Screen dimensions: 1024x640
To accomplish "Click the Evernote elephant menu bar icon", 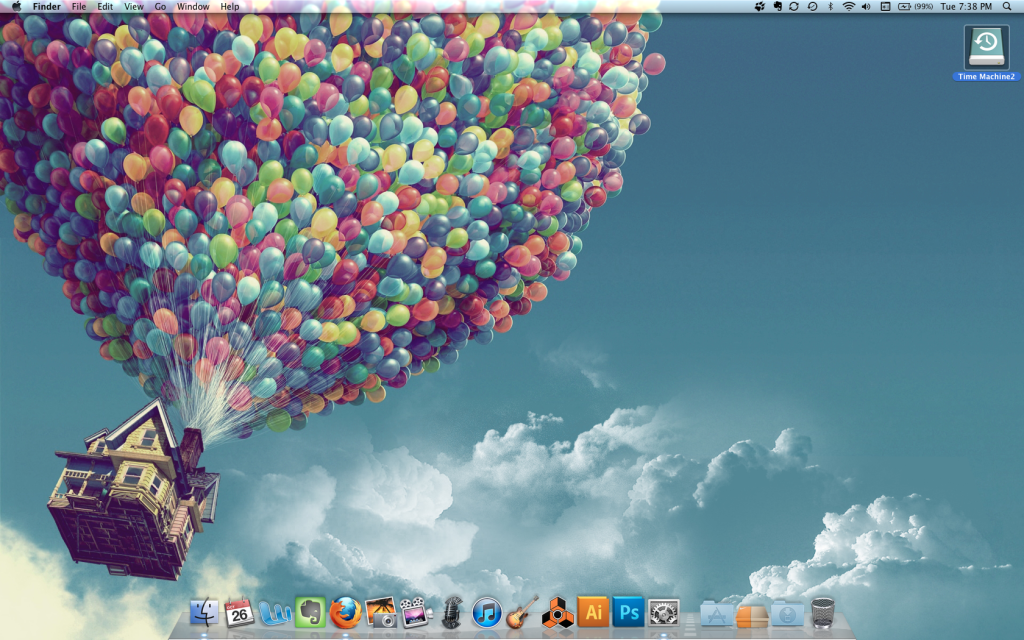I will 777,7.
